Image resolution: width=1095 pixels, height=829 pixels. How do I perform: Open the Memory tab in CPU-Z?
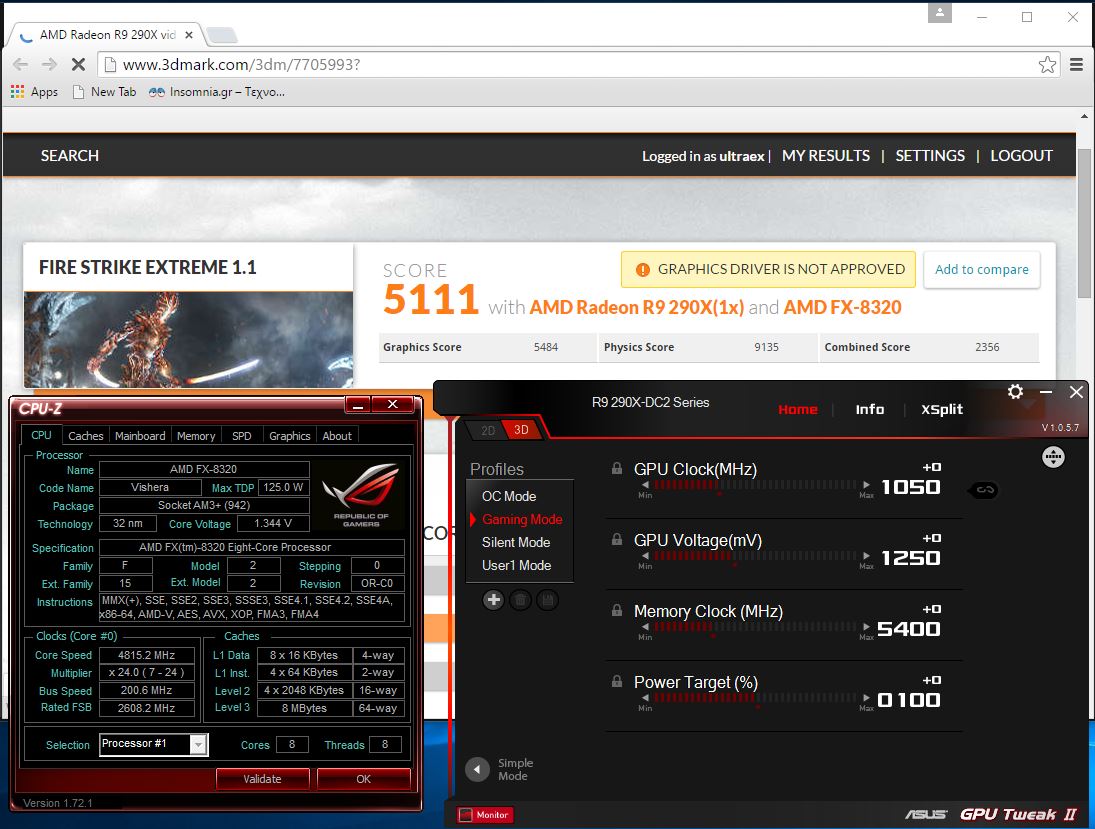(x=196, y=436)
